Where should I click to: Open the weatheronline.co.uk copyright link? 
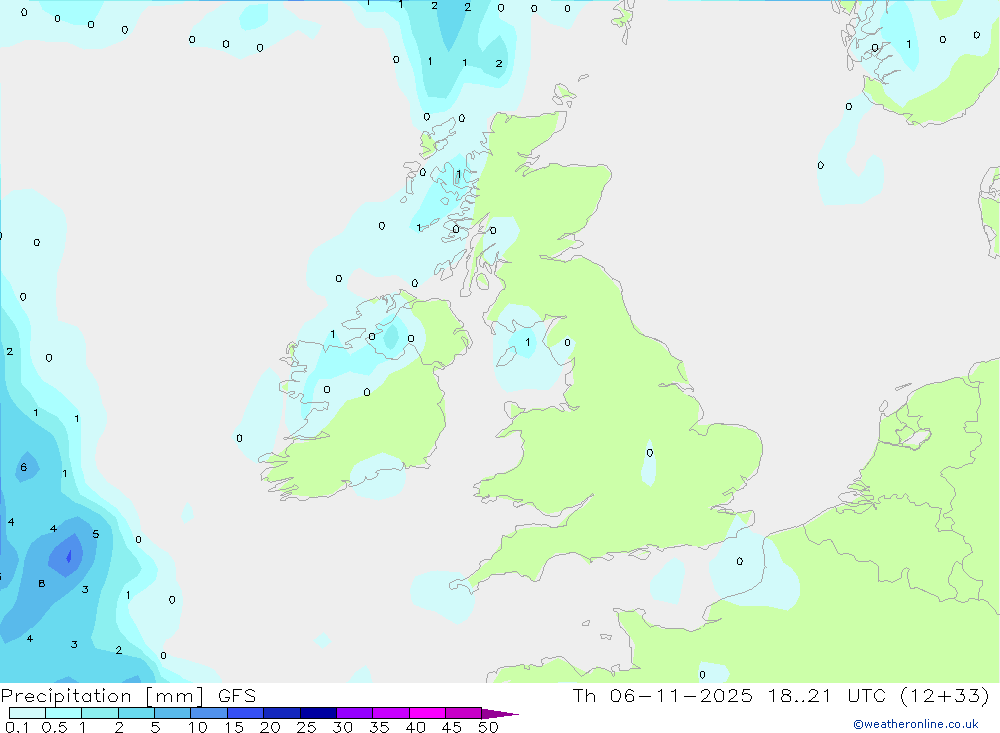(916, 724)
